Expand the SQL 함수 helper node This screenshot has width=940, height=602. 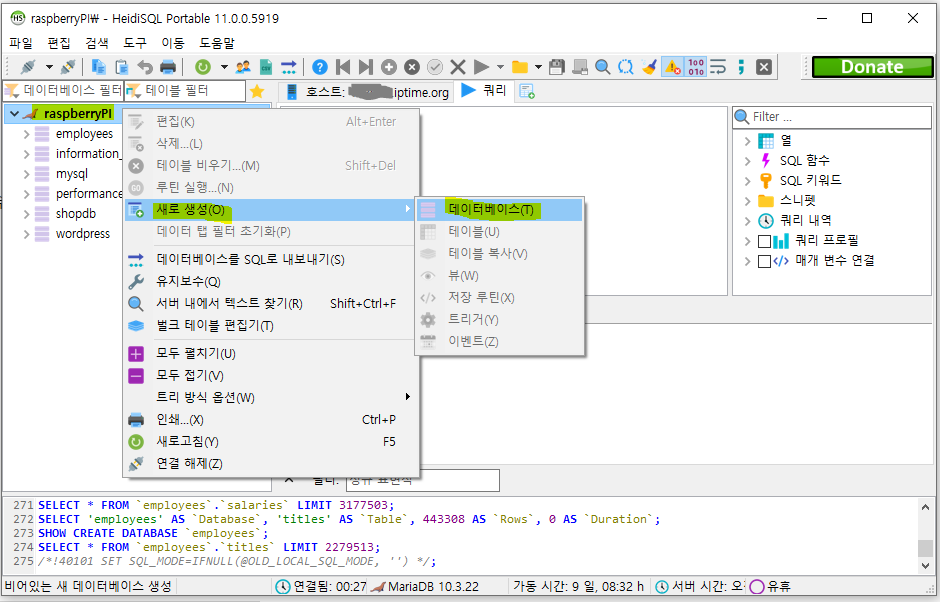[748, 161]
